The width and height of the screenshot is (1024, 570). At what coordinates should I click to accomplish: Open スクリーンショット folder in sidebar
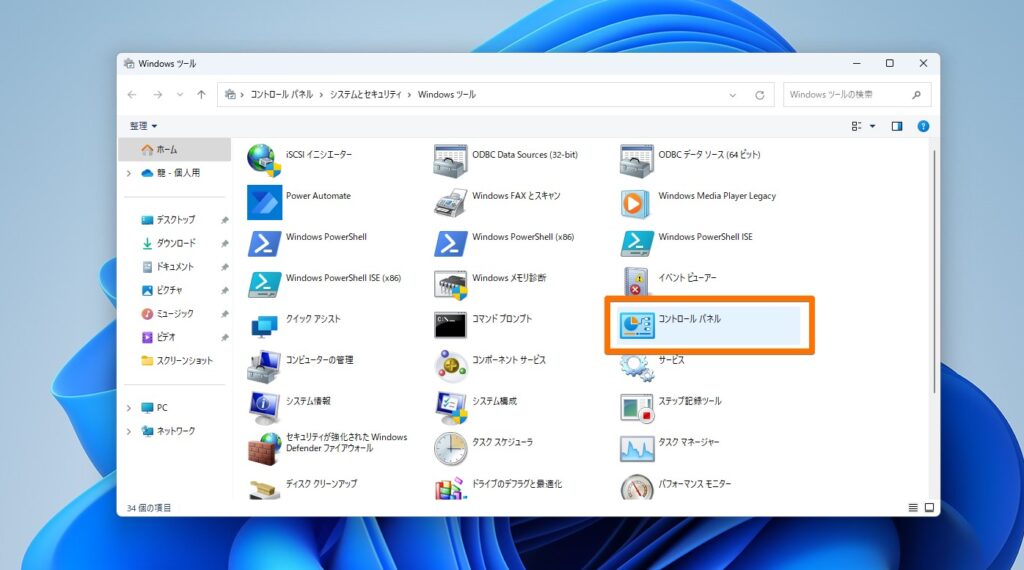click(175, 360)
